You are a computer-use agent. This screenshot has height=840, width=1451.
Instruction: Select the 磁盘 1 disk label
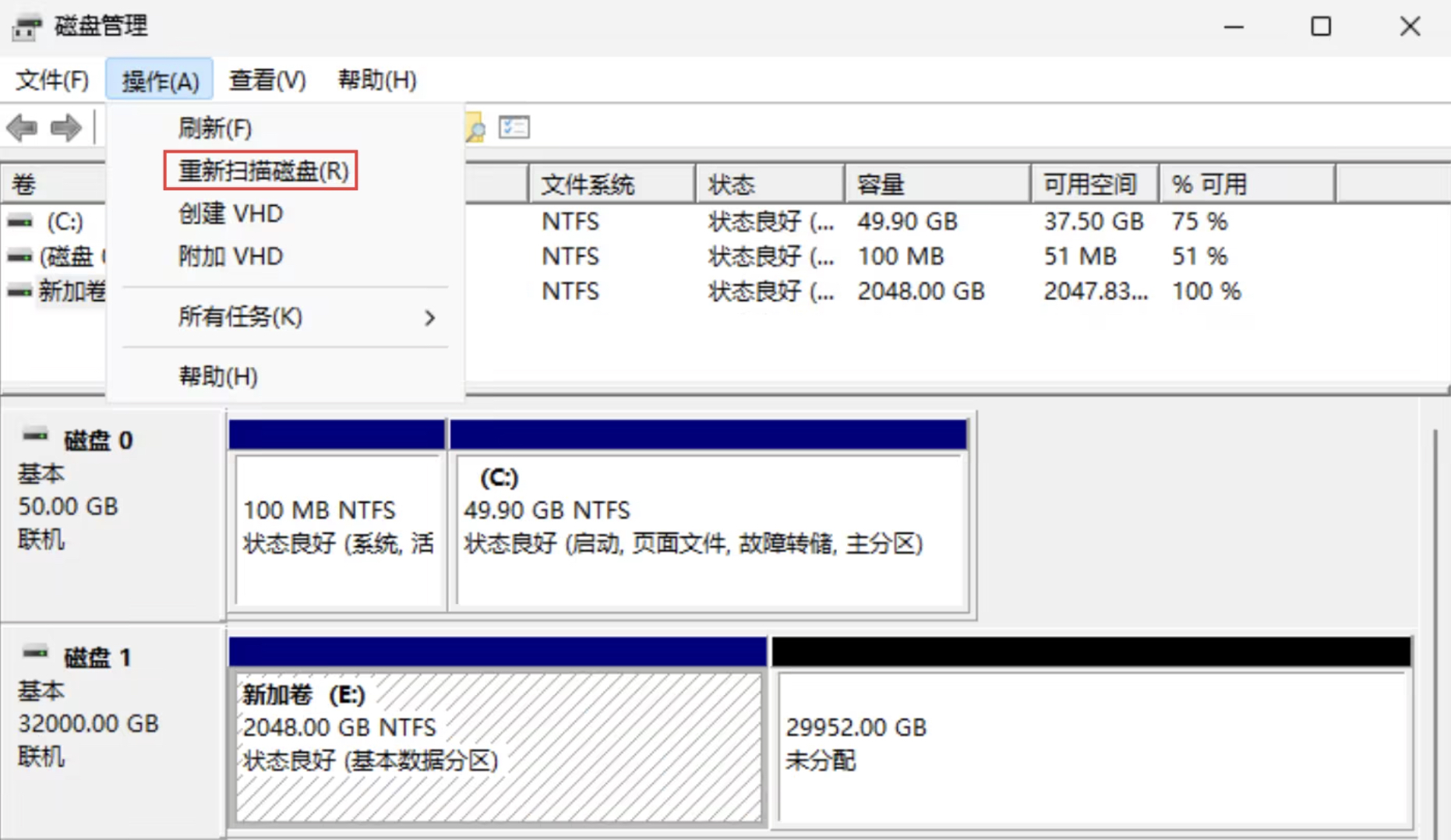click(97, 658)
